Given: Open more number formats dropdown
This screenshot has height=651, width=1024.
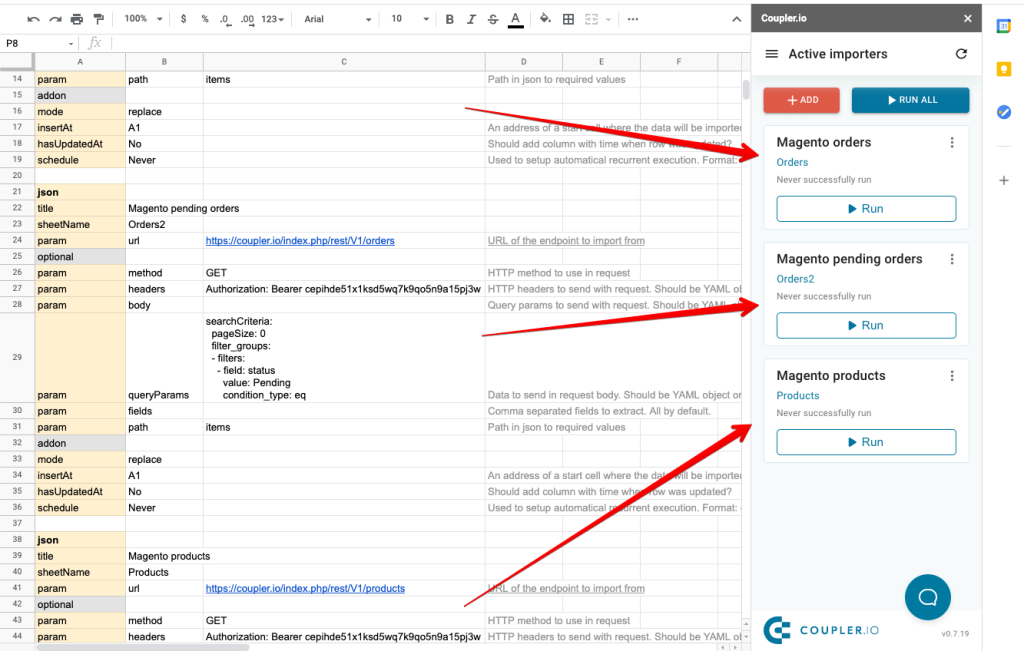Looking at the screenshot, I should coord(273,20).
